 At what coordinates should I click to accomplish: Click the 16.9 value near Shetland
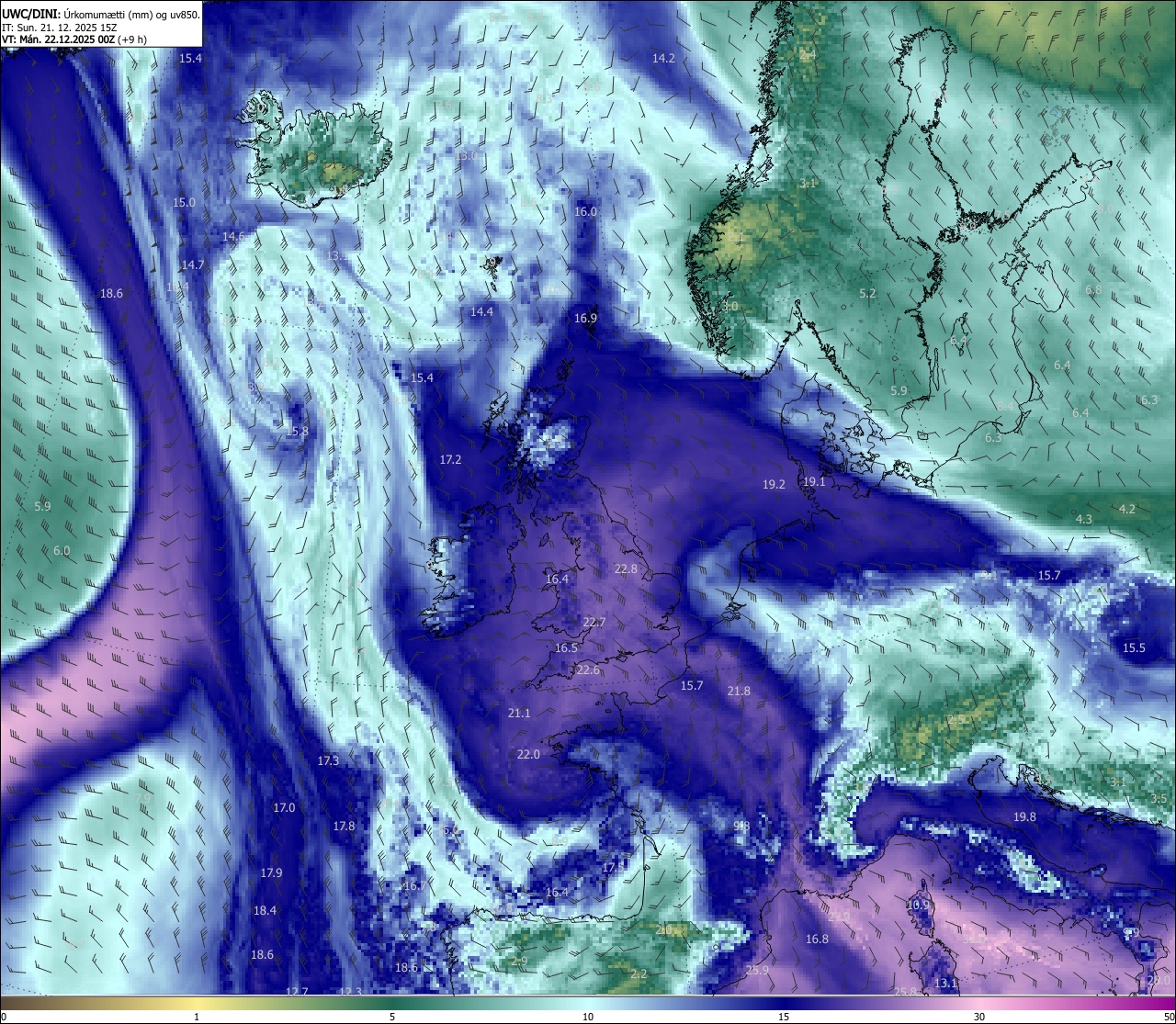tap(585, 318)
